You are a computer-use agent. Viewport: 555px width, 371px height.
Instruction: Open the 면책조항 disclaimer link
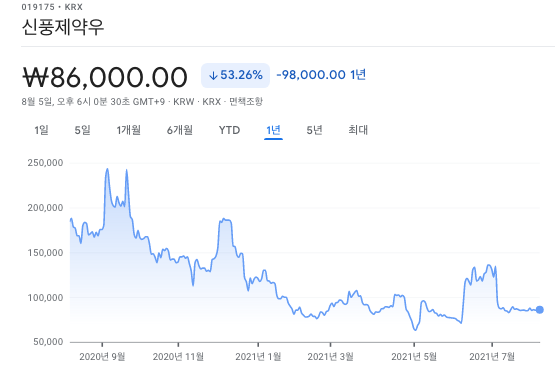(246, 102)
